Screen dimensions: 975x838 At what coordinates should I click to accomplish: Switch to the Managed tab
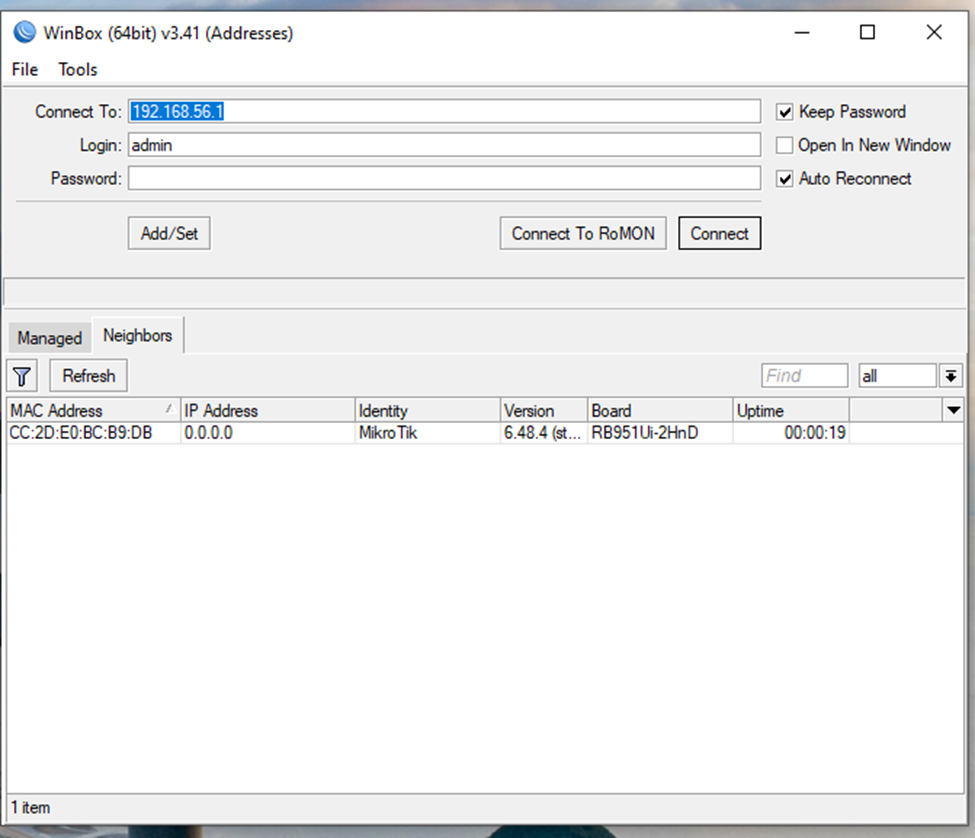49,338
